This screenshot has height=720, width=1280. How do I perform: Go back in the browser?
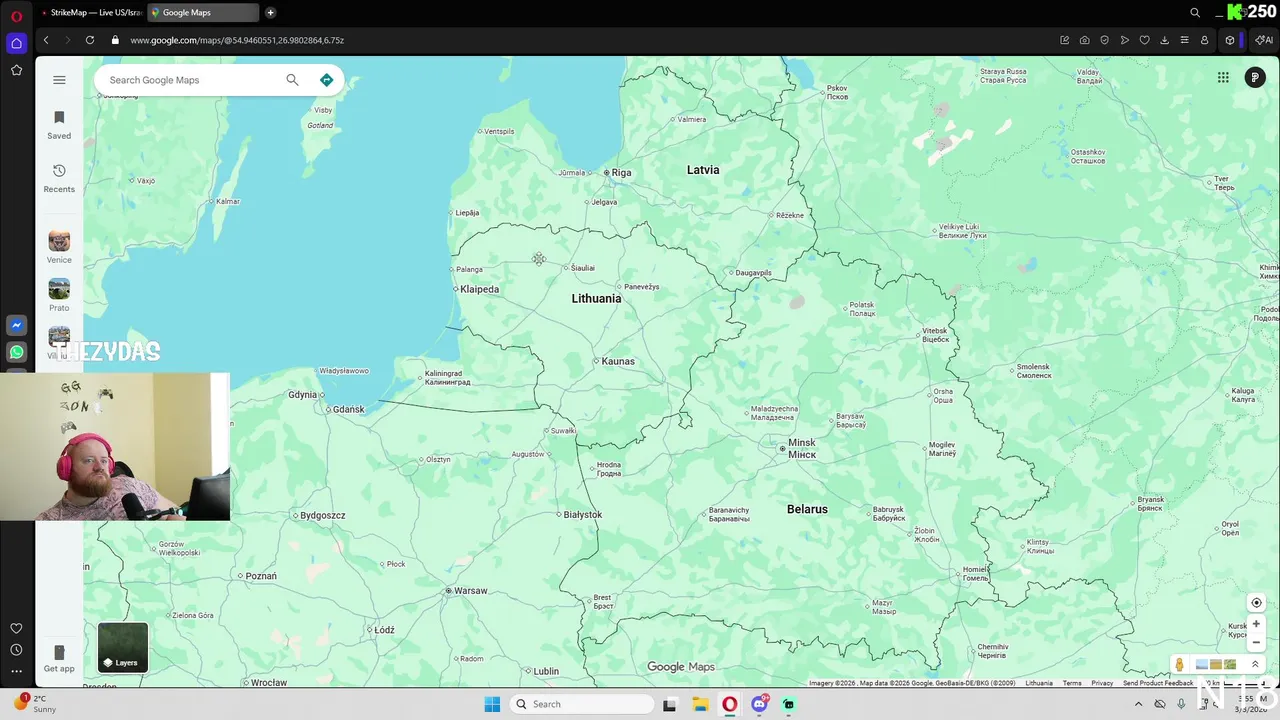click(x=46, y=40)
